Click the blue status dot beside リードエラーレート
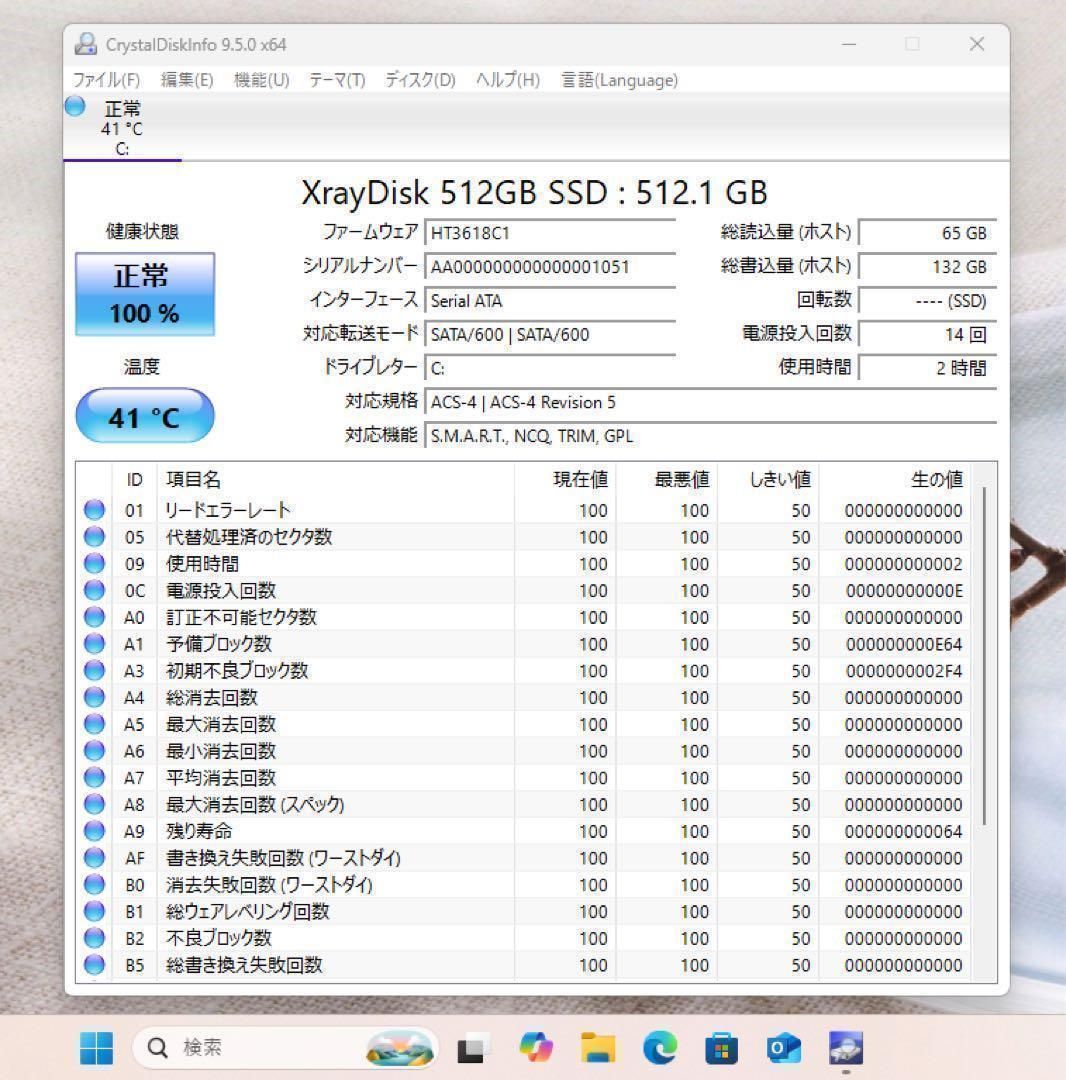Viewport: 1066px width, 1080px height. [94, 510]
